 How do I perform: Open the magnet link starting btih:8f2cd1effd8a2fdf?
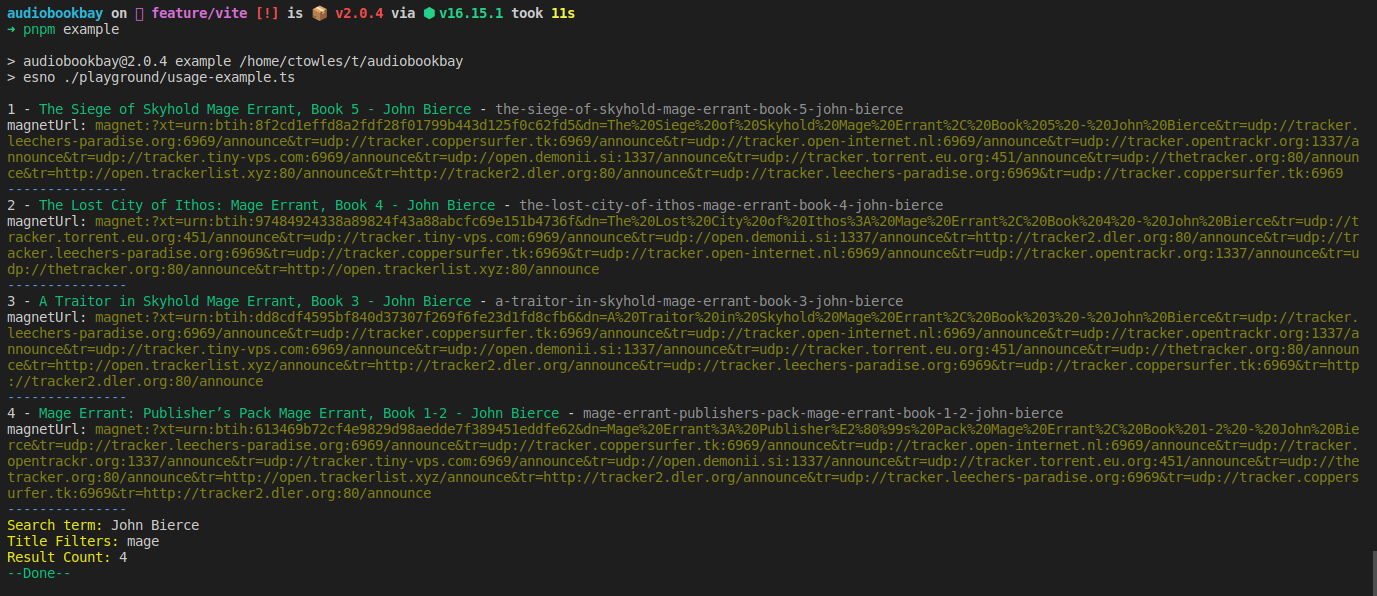coord(683,149)
